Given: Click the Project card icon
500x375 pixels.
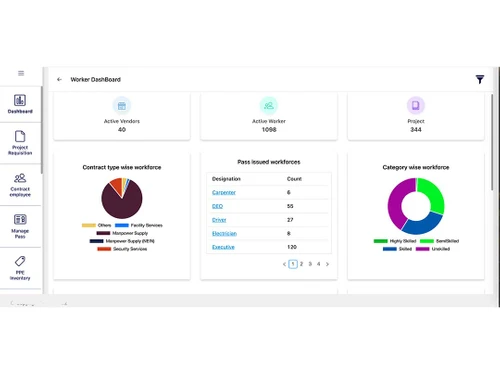Looking at the screenshot, I should point(416,106).
